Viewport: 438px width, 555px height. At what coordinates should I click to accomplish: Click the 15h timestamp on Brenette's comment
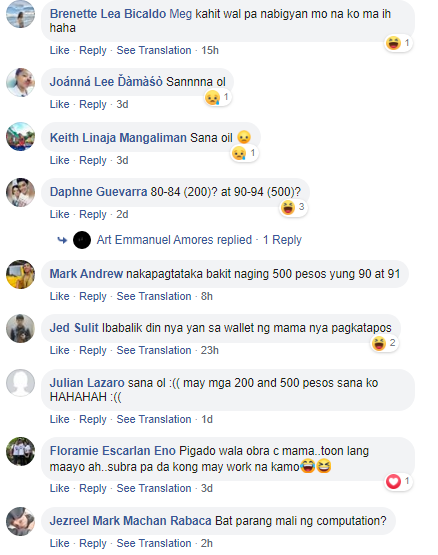[x=210, y=50]
